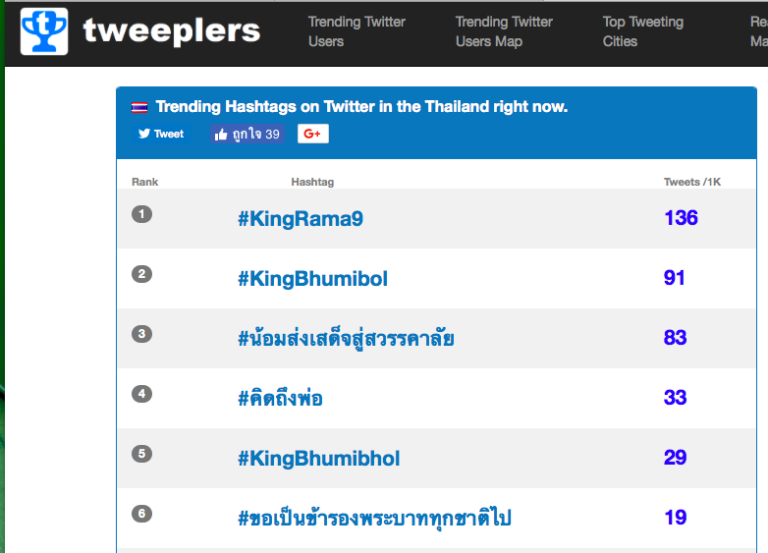The height and width of the screenshot is (553, 768).
Task: Click the Facebook like button
Action: coord(247,134)
